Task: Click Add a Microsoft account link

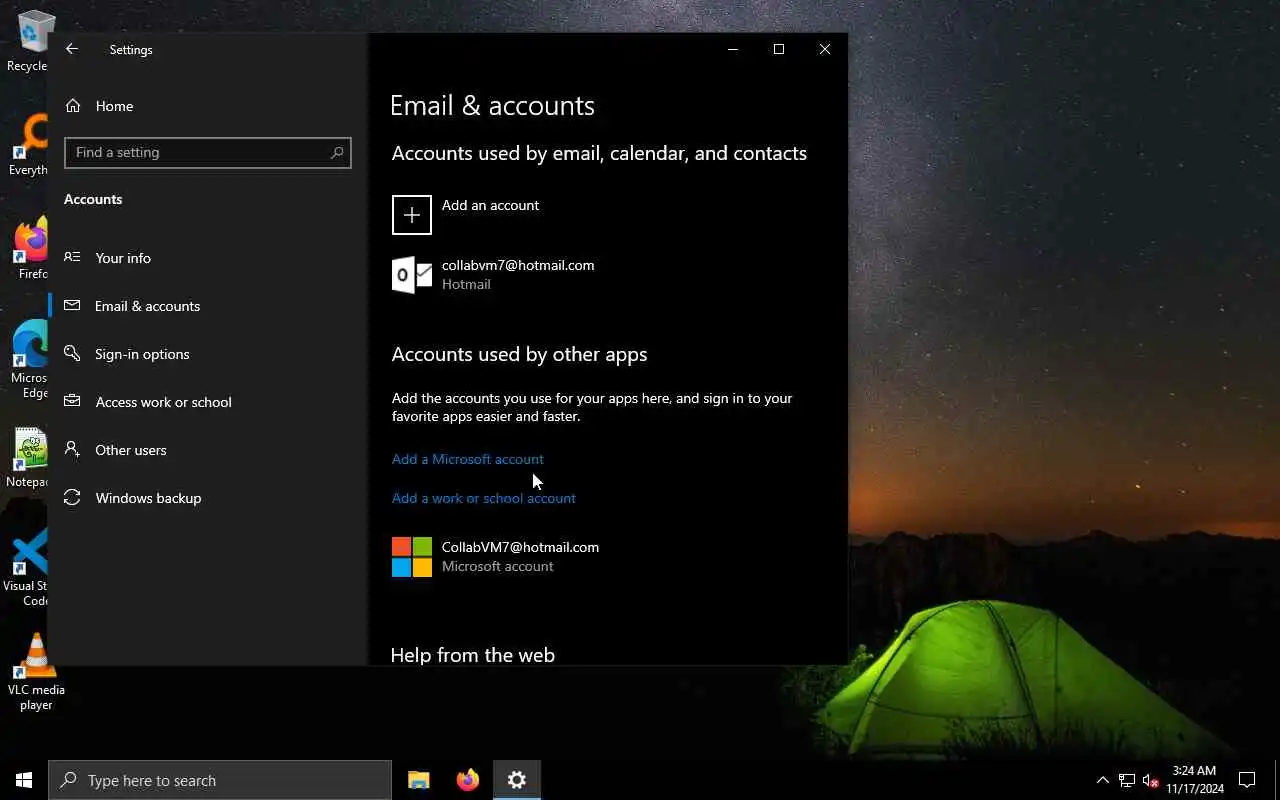Action: tap(468, 459)
